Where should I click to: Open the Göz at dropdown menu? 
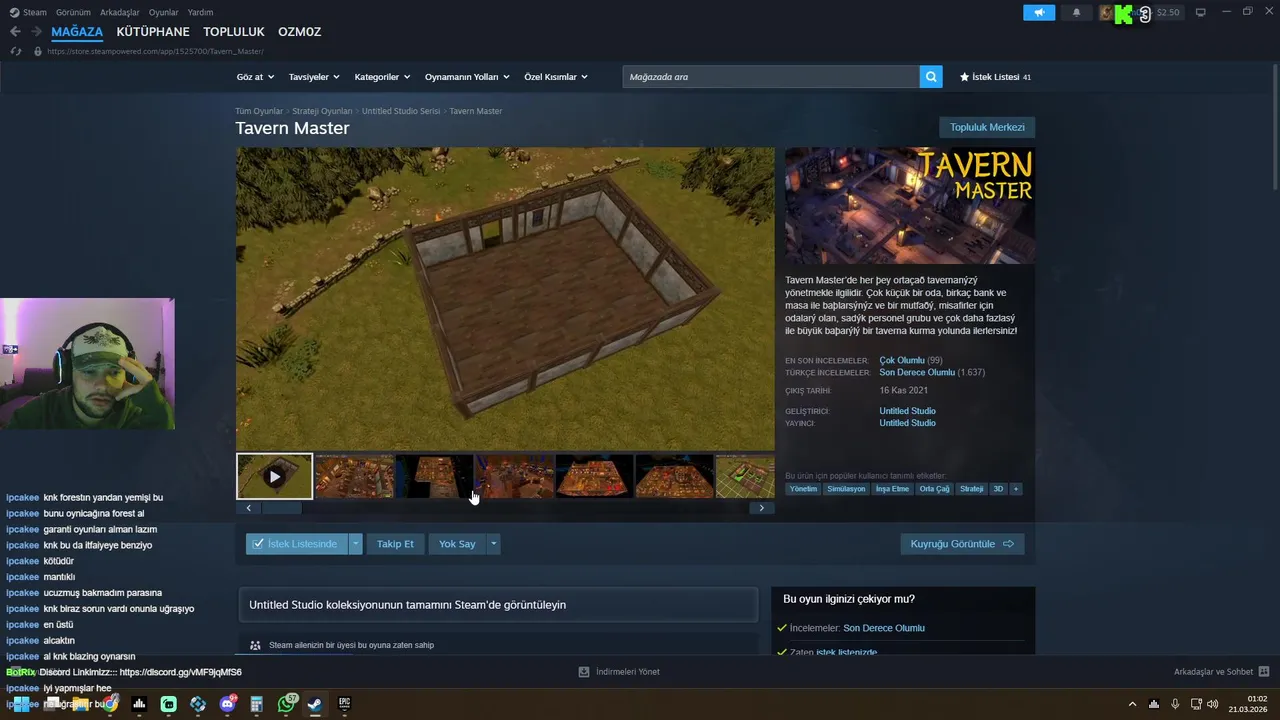(x=255, y=77)
